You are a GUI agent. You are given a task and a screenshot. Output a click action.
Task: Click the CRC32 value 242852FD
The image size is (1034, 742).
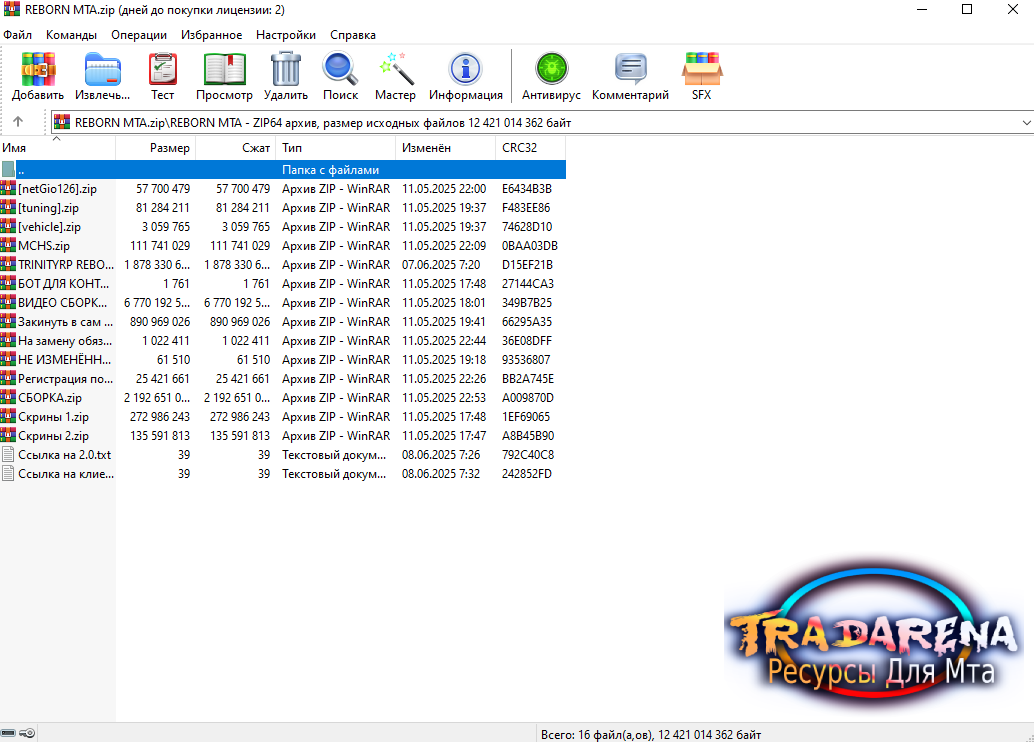(526, 474)
